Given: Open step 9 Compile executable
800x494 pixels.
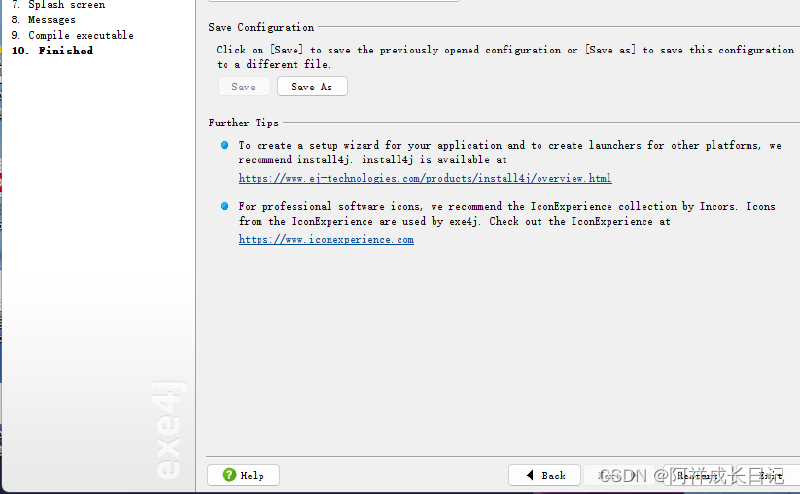Looking at the screenshot, I should pyautogui.click(x=72, y=35).
